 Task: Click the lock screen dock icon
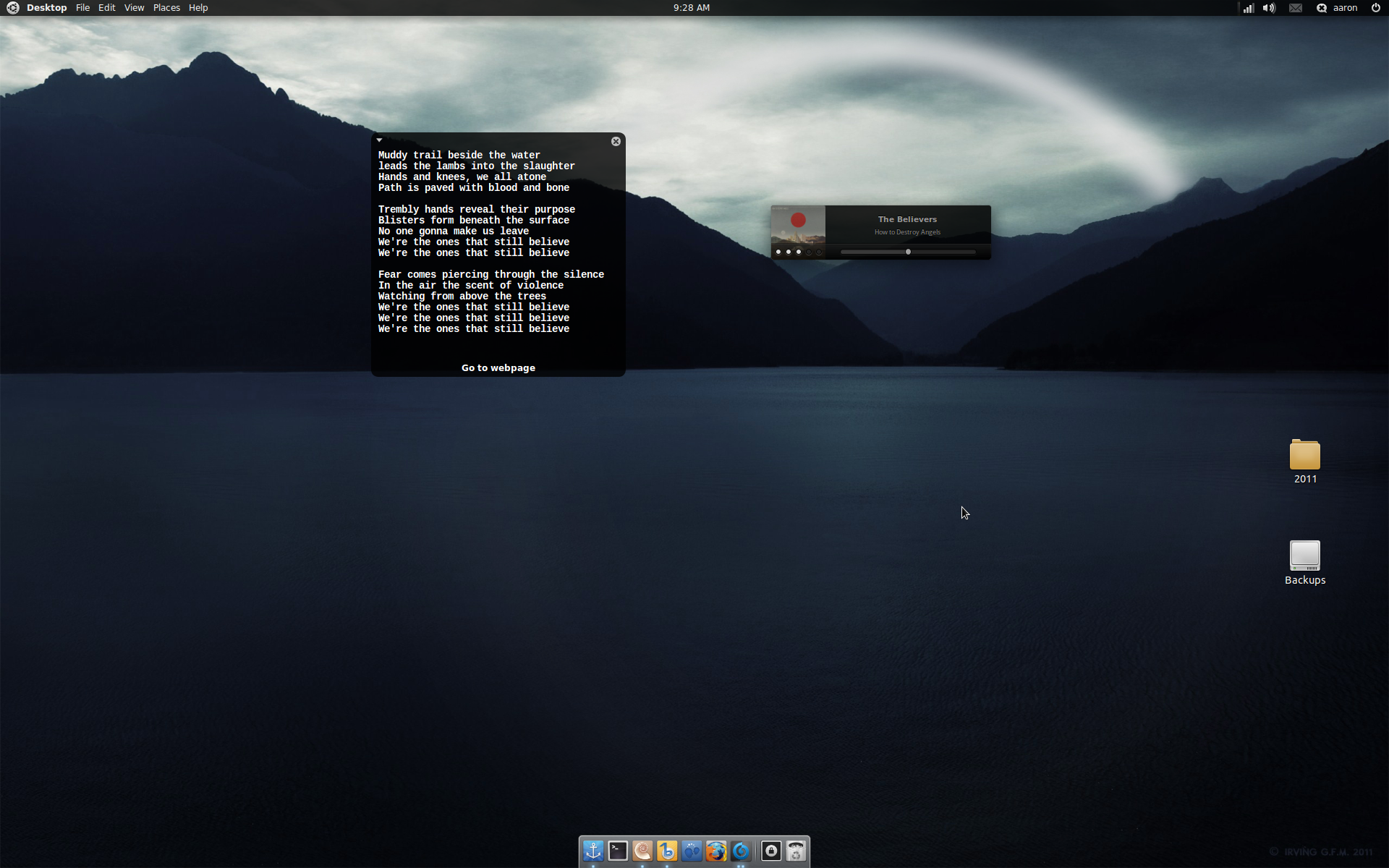pos(771,851)
